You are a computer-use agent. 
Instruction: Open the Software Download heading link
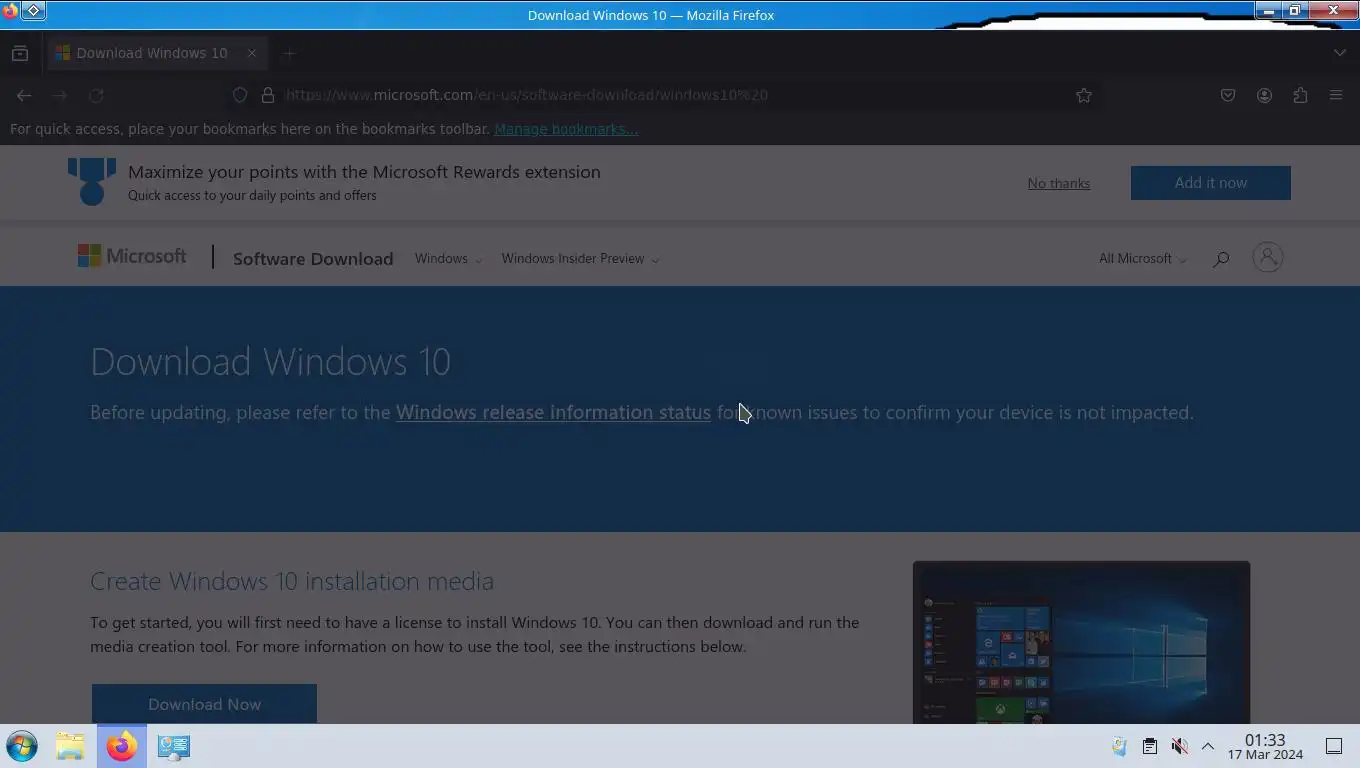(x=313, y=258)
